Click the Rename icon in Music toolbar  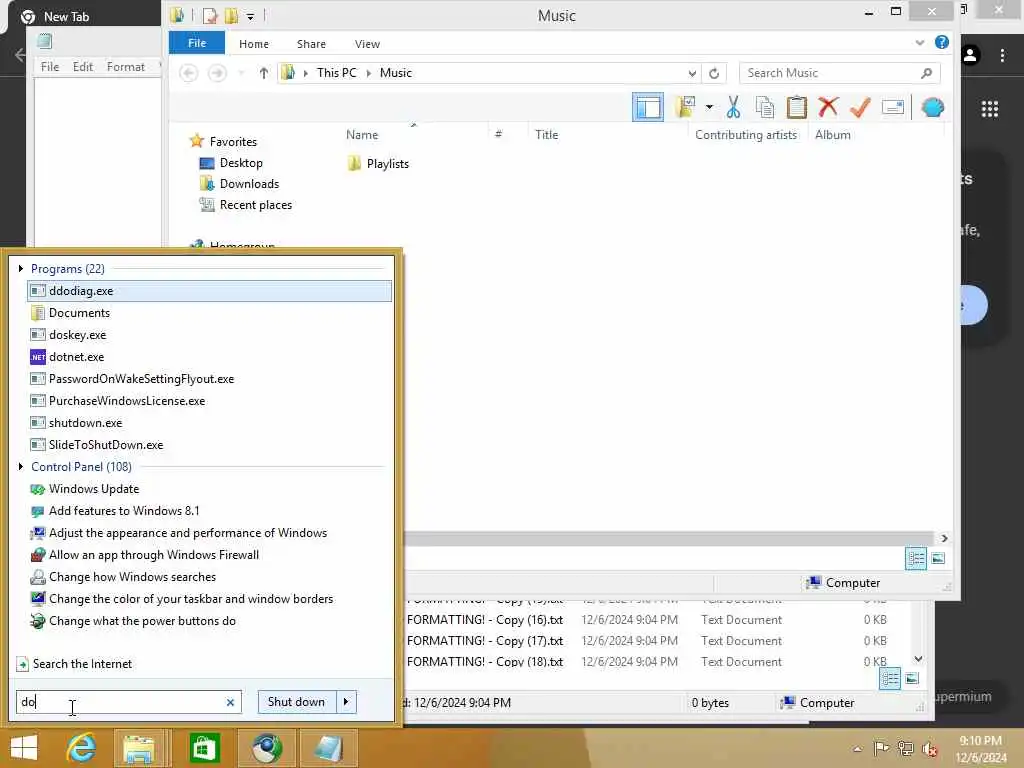(x=892, y=107)
